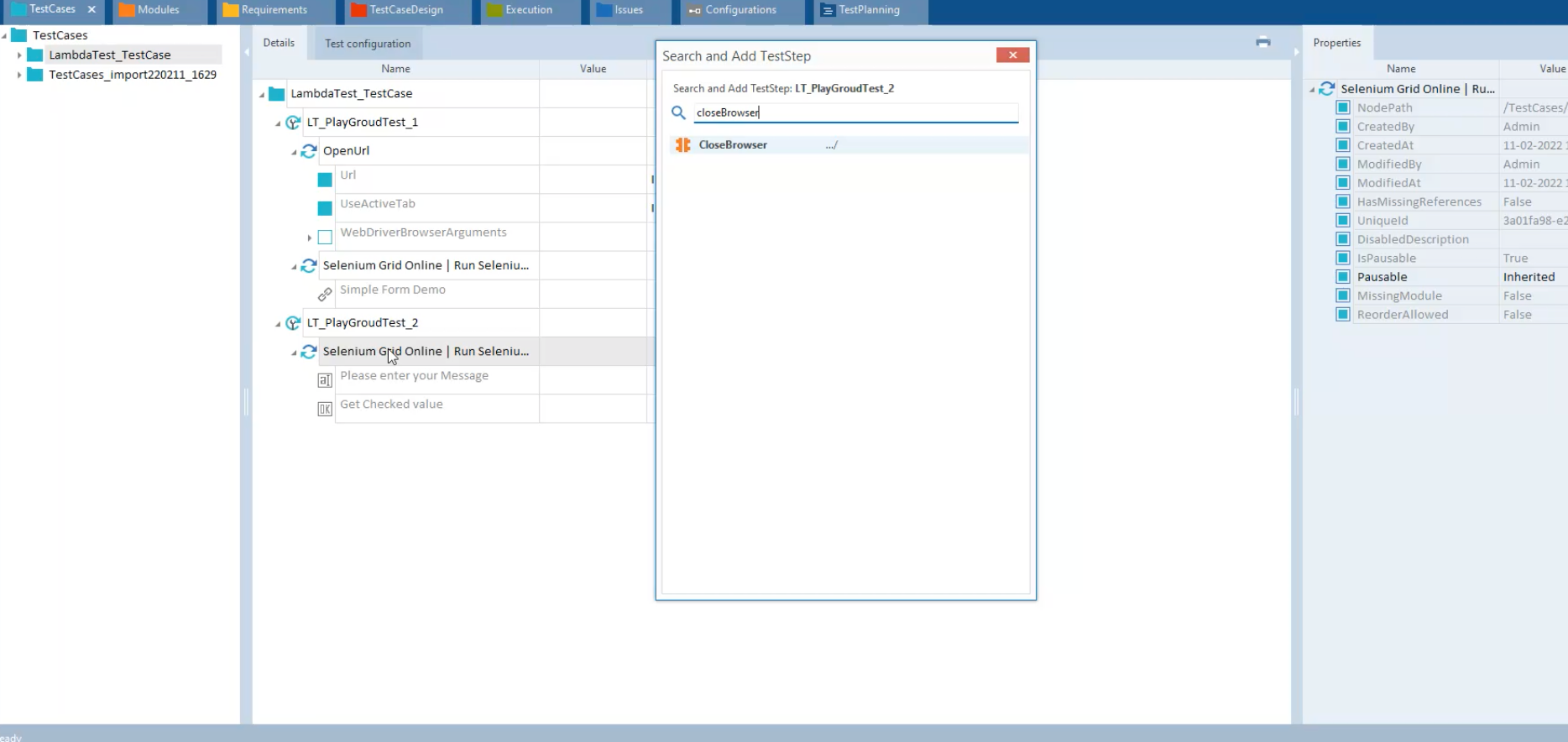Click the OpenUrl test step icon
1568x742 pixels.
309,151
